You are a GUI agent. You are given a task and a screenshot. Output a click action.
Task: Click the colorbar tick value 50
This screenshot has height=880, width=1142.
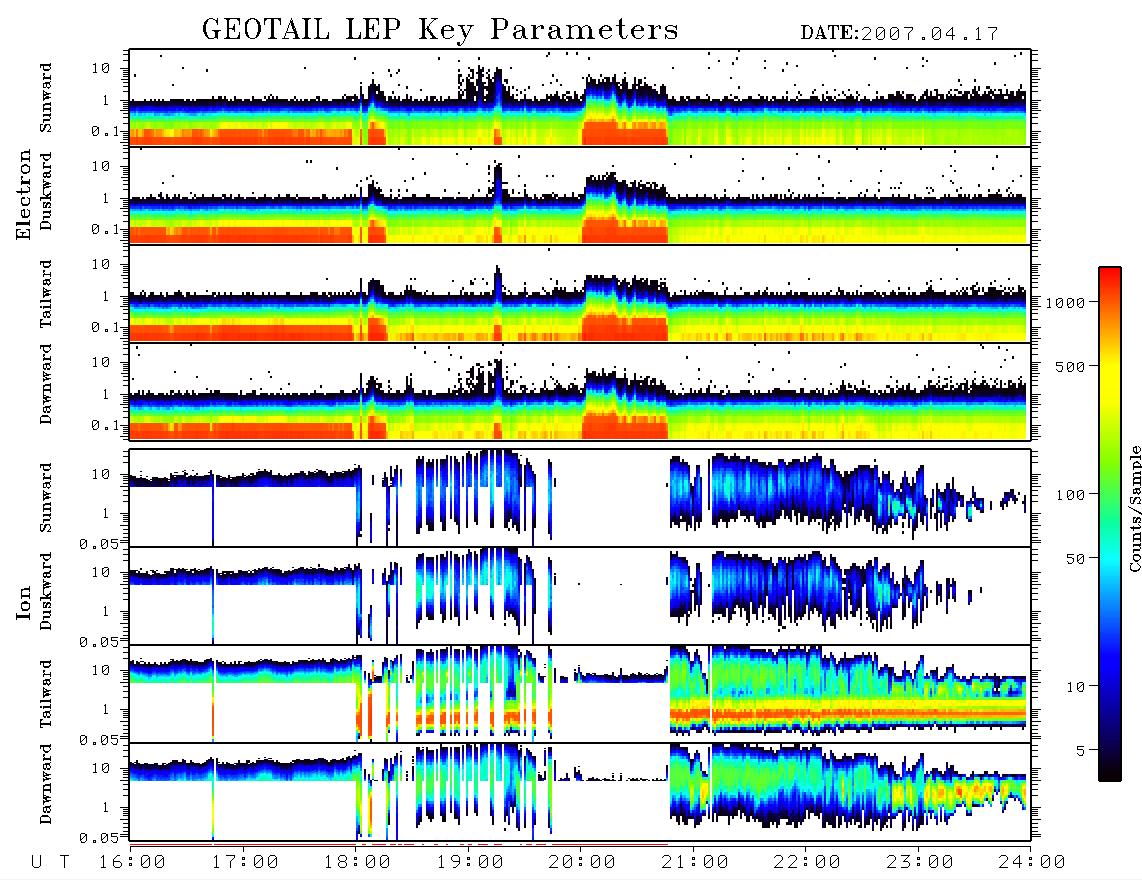click(x=1074, y=559)
